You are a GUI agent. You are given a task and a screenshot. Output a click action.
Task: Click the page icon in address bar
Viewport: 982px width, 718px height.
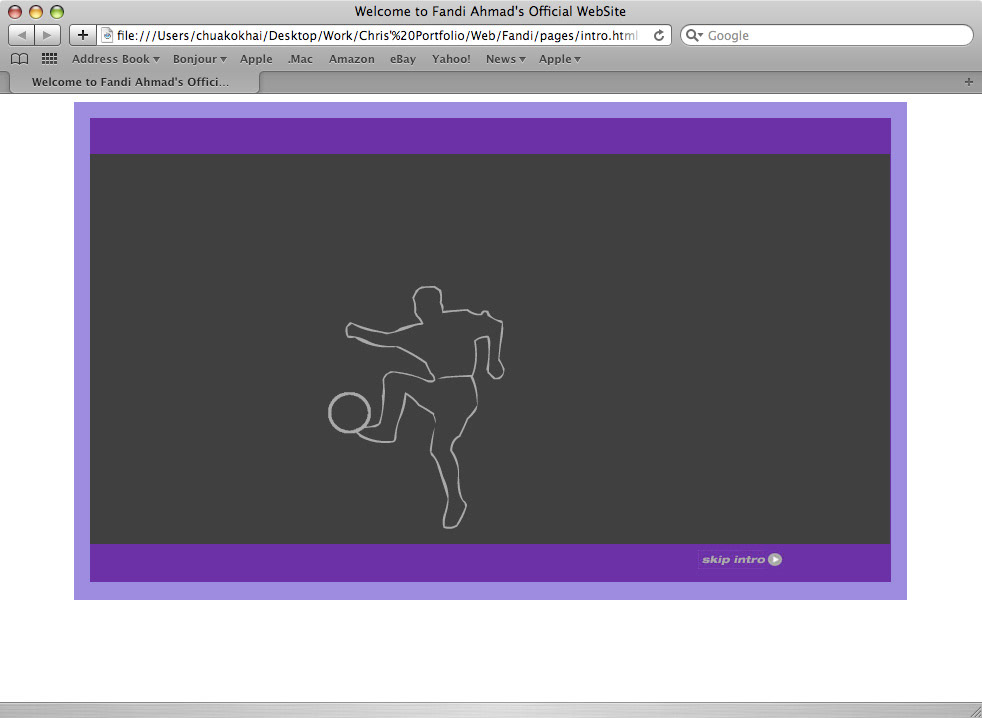point(107,36)
